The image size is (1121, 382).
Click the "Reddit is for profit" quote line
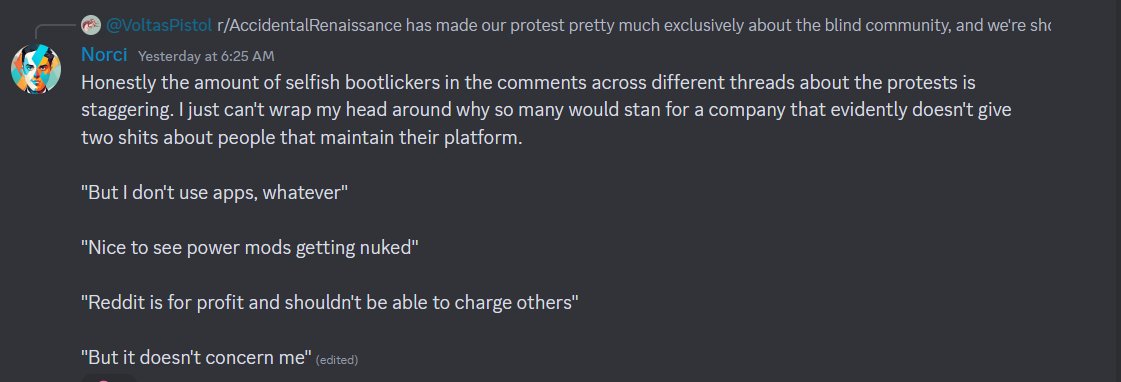point(329,303)
